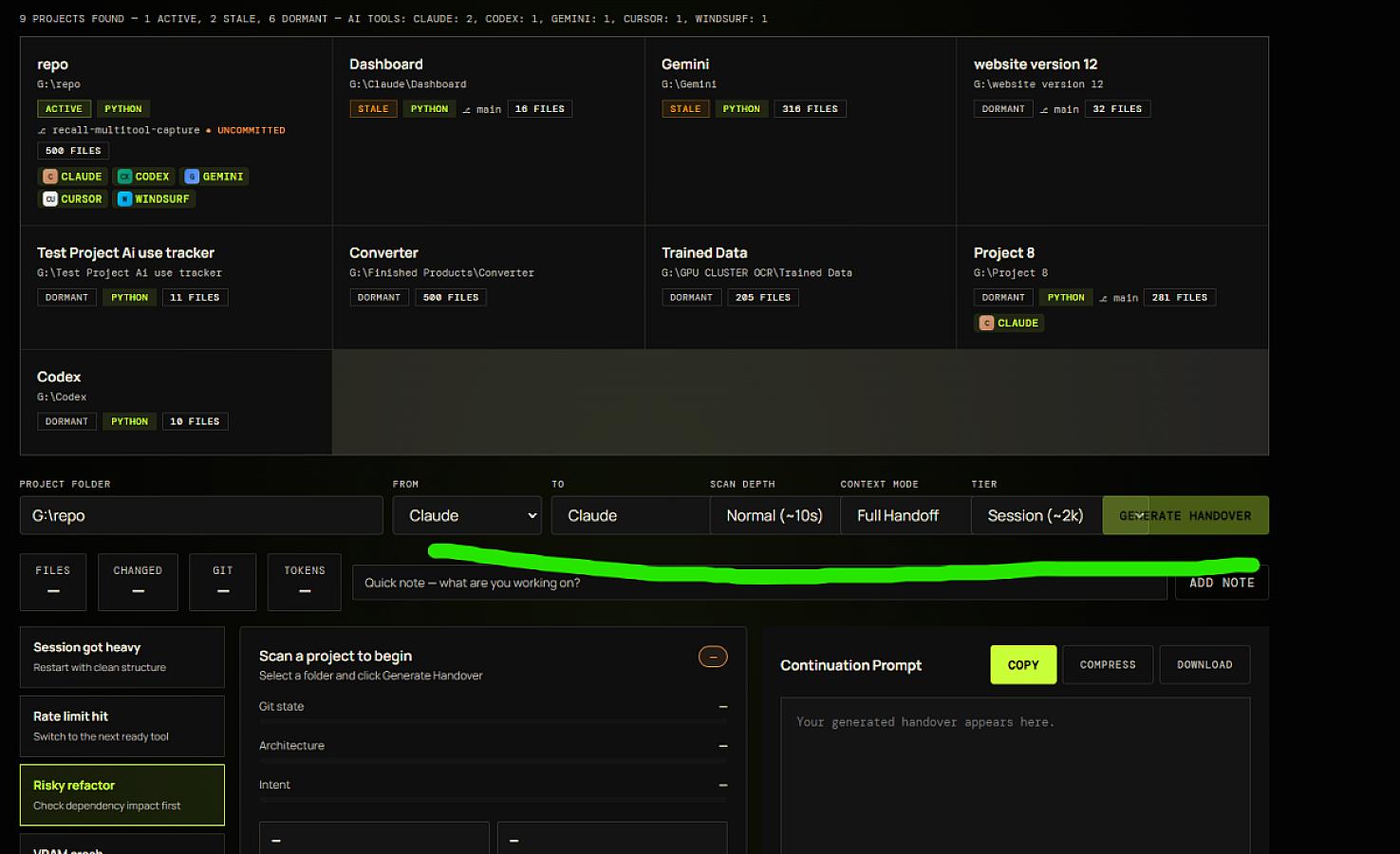Open the website version 12 project card
The width and height of the screenshot is (1400, 854).
tap(1112, 131)
